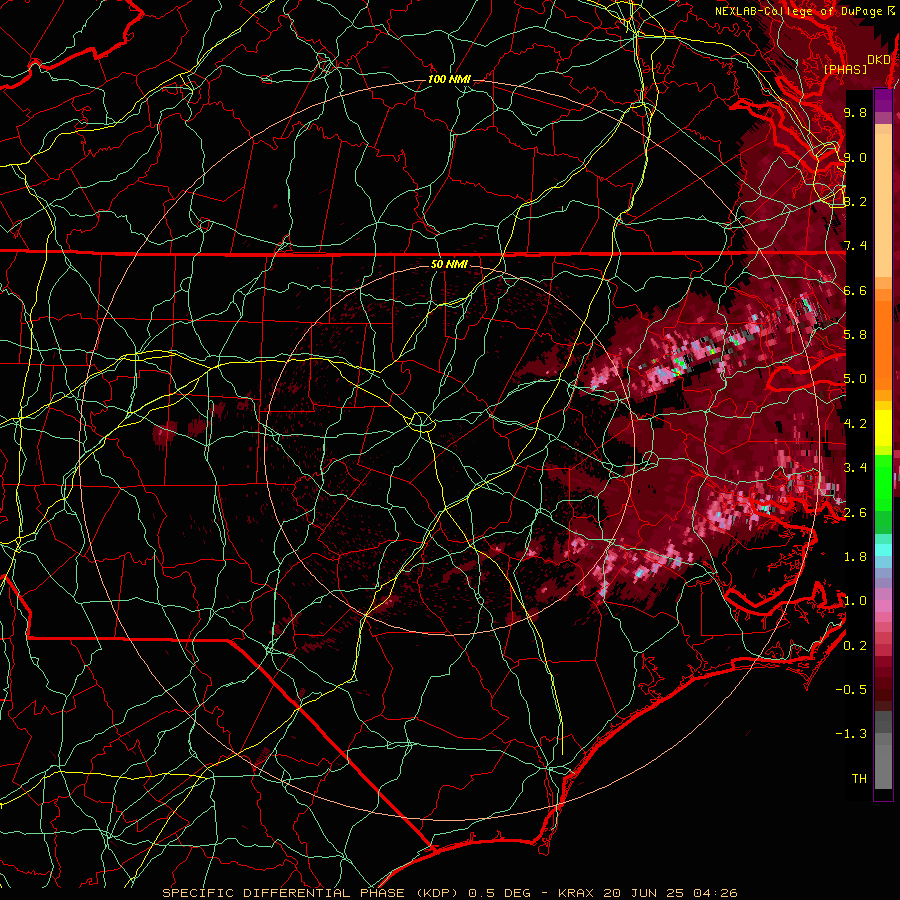Click the 8.2 value on the color scale
Image resolution: width=900 pixels, height=900 pixels.
[855, 201]
